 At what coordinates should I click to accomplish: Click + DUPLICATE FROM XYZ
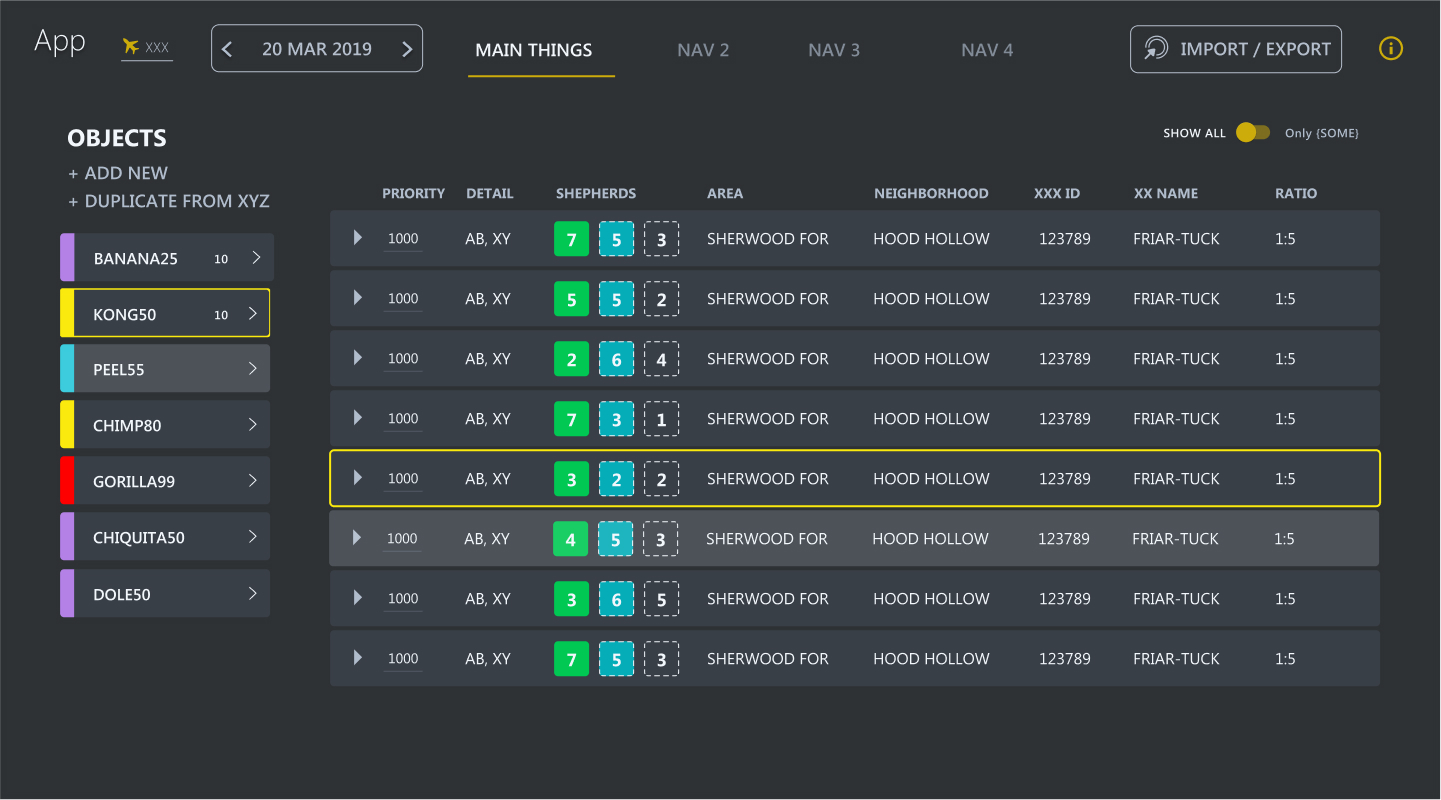tap(169, 201)
